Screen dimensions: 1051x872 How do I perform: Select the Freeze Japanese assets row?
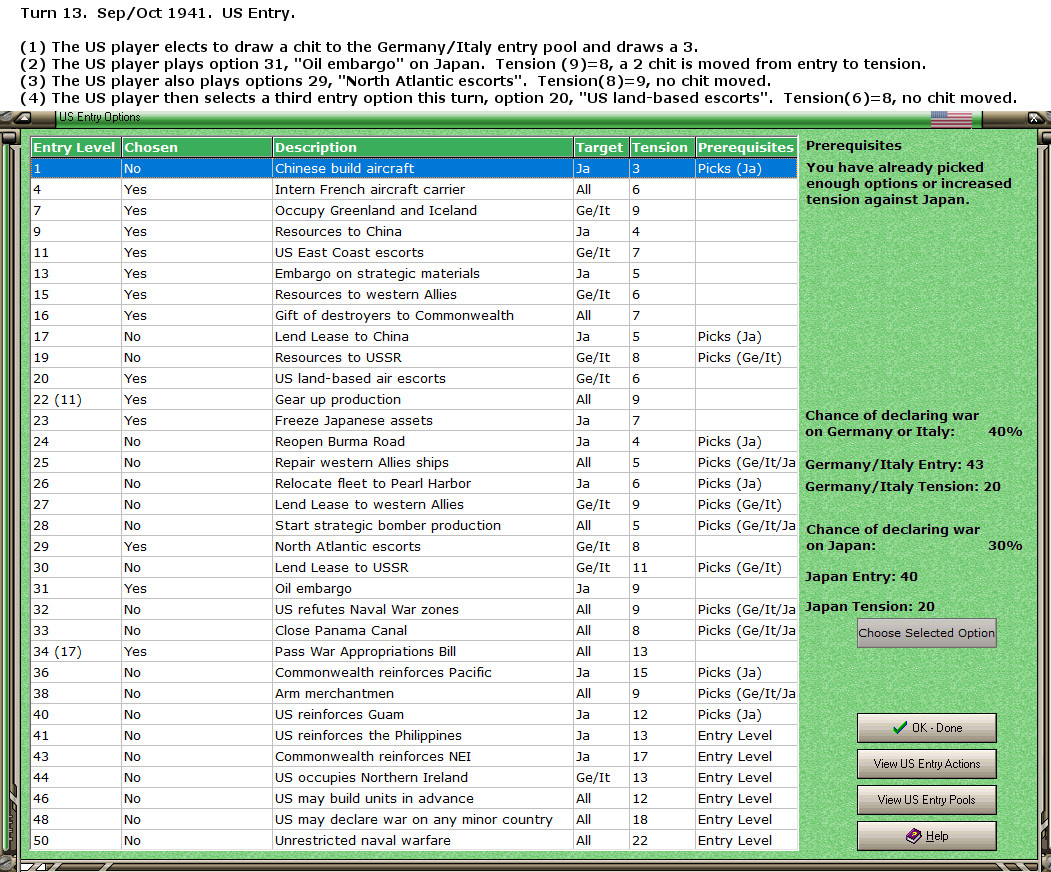(414, 420)
